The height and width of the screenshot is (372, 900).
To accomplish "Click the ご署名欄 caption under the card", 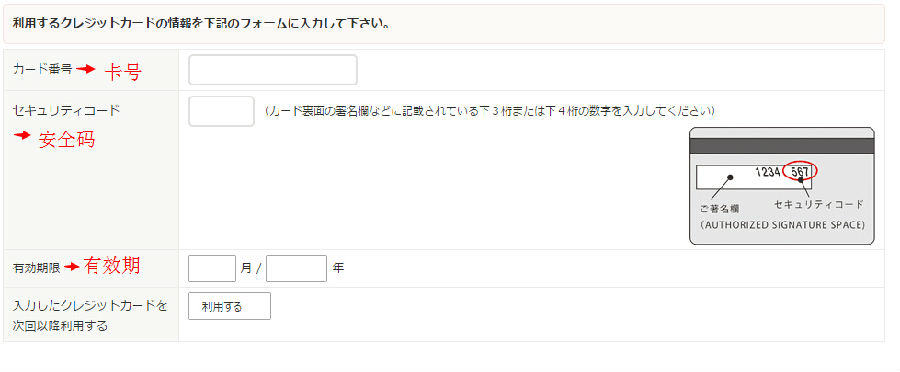I will point(719,209).
